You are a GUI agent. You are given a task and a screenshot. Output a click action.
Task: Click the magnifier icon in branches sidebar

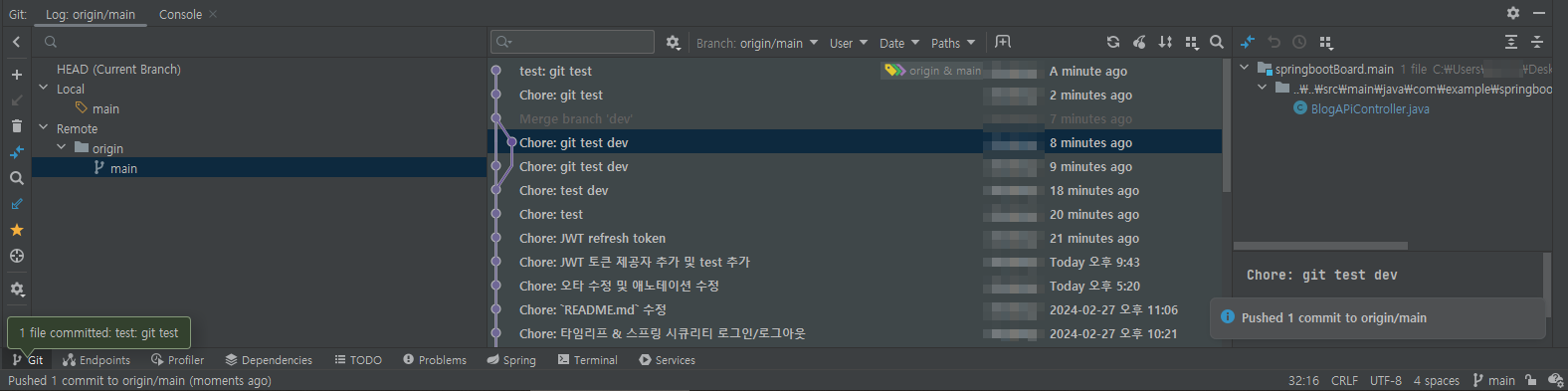click(16, 178)
